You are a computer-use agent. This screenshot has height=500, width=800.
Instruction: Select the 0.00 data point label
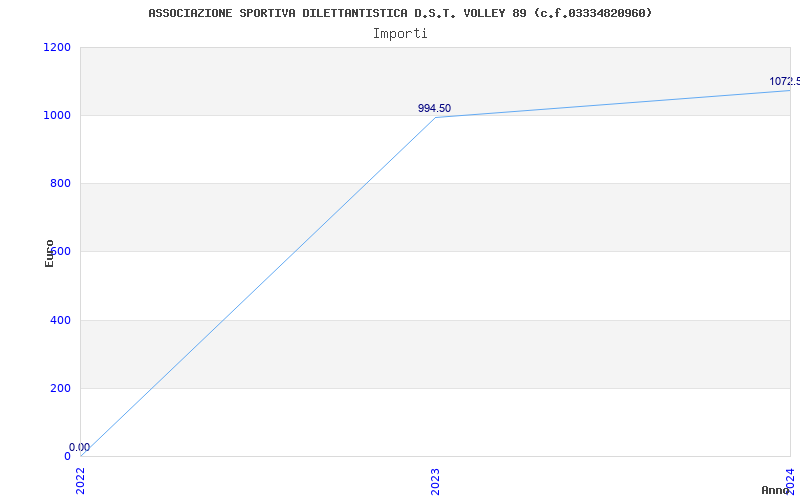tap(80, 447)
